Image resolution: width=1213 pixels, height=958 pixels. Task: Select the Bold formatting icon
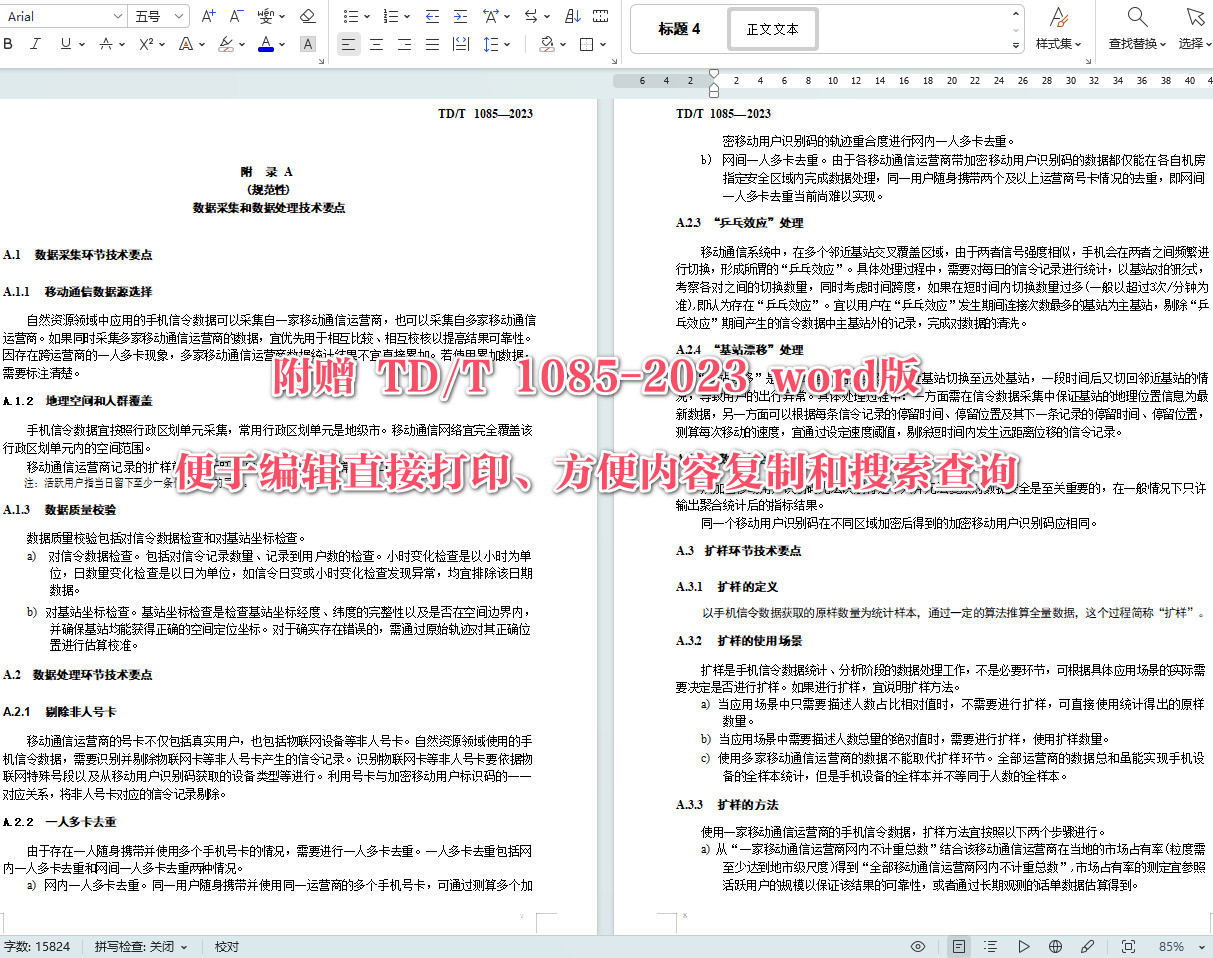click(9, 45)
